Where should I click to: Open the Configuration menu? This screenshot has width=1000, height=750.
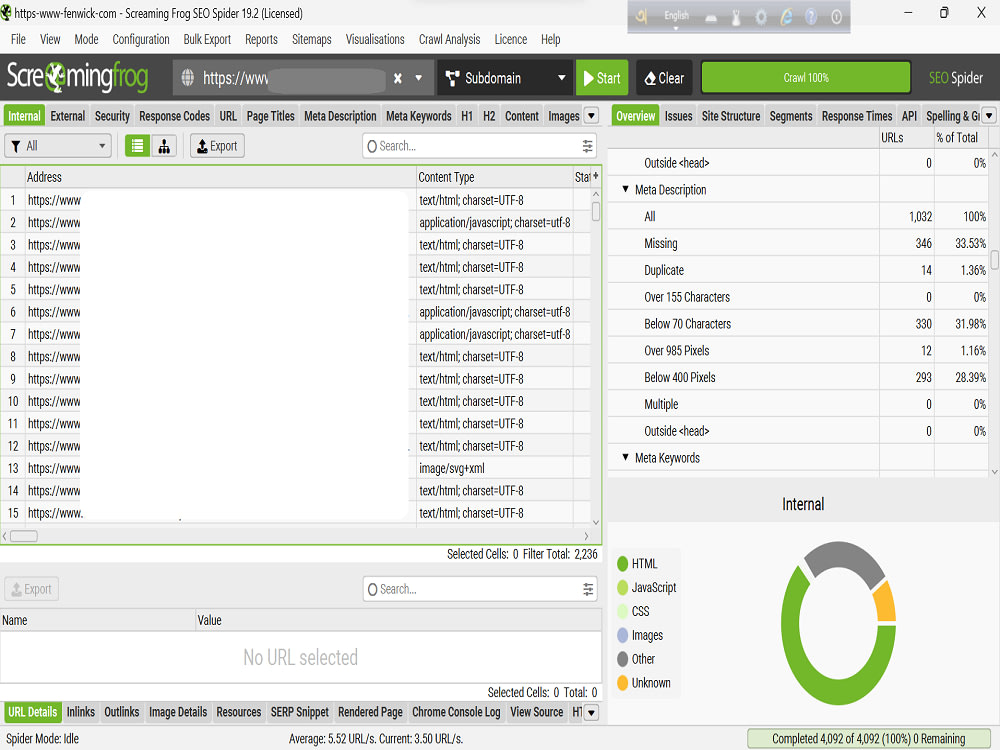tap(141, 40)
